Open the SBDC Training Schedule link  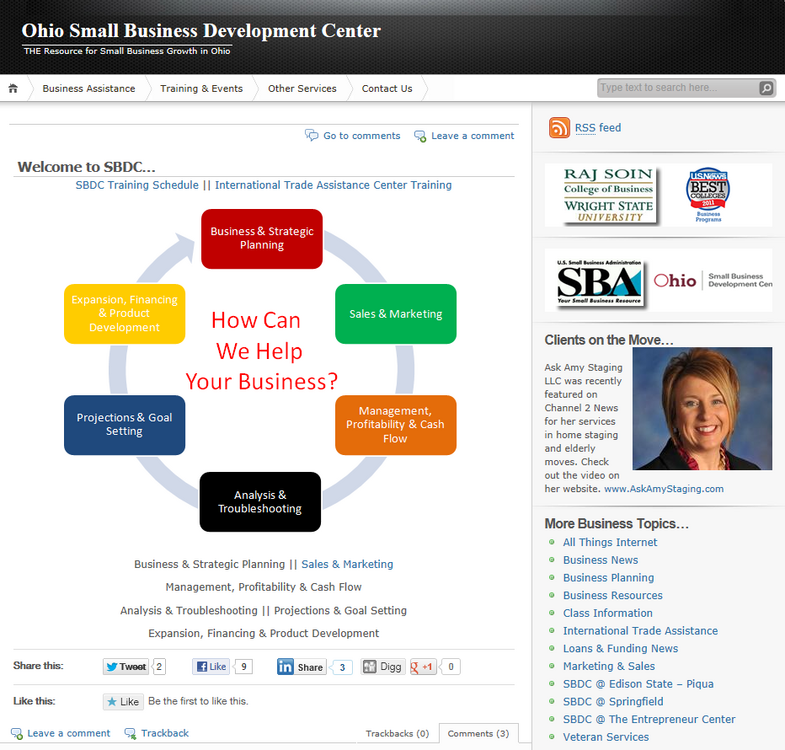coord(137,185)
